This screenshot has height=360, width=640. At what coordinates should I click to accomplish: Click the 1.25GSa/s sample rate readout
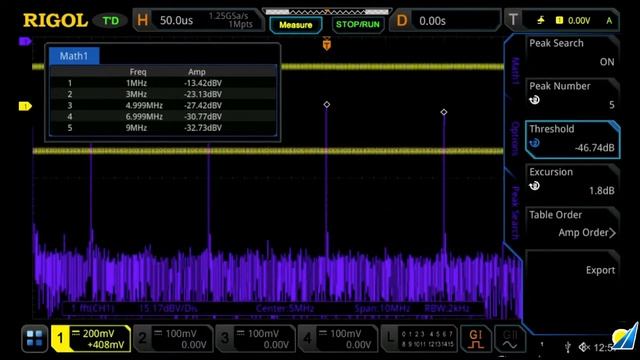pyautogui.click(x=228, y=16)
